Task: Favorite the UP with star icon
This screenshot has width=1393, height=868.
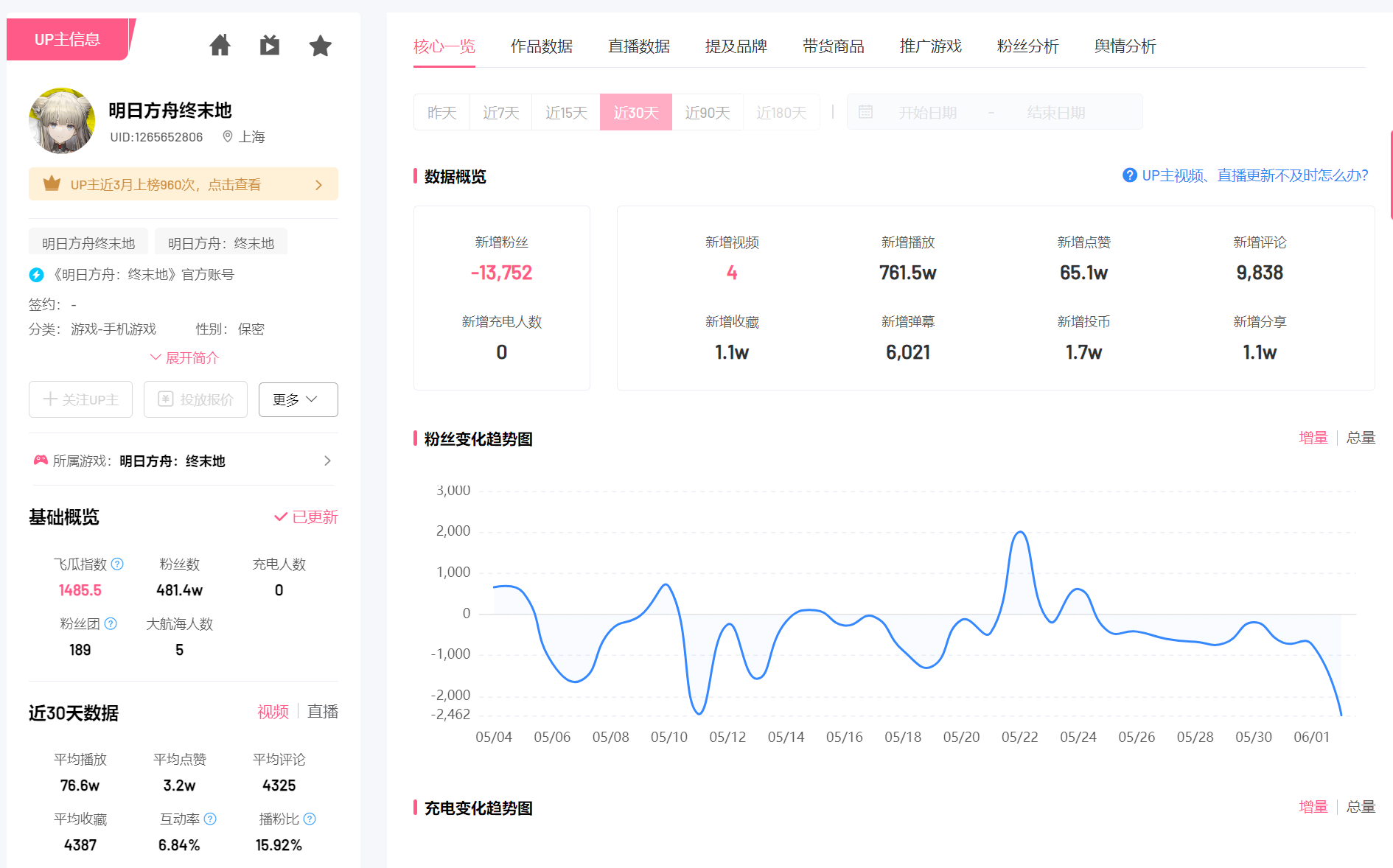Action: tap(320, 46)
